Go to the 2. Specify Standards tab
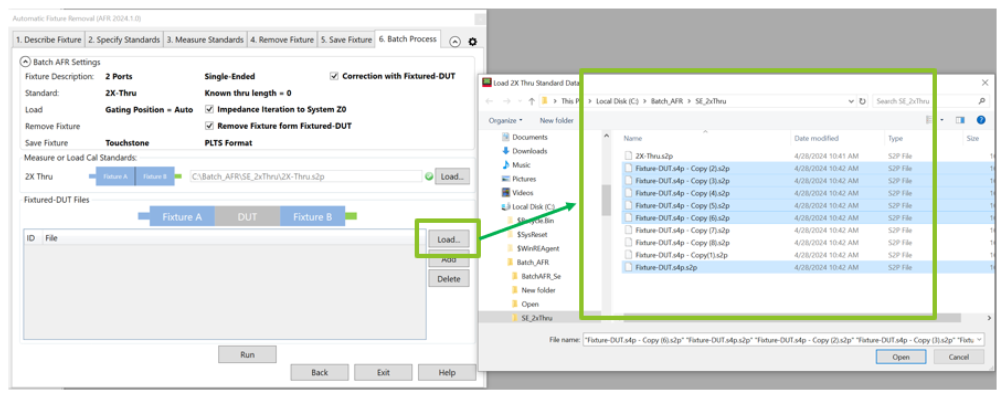 pos(124,40)
